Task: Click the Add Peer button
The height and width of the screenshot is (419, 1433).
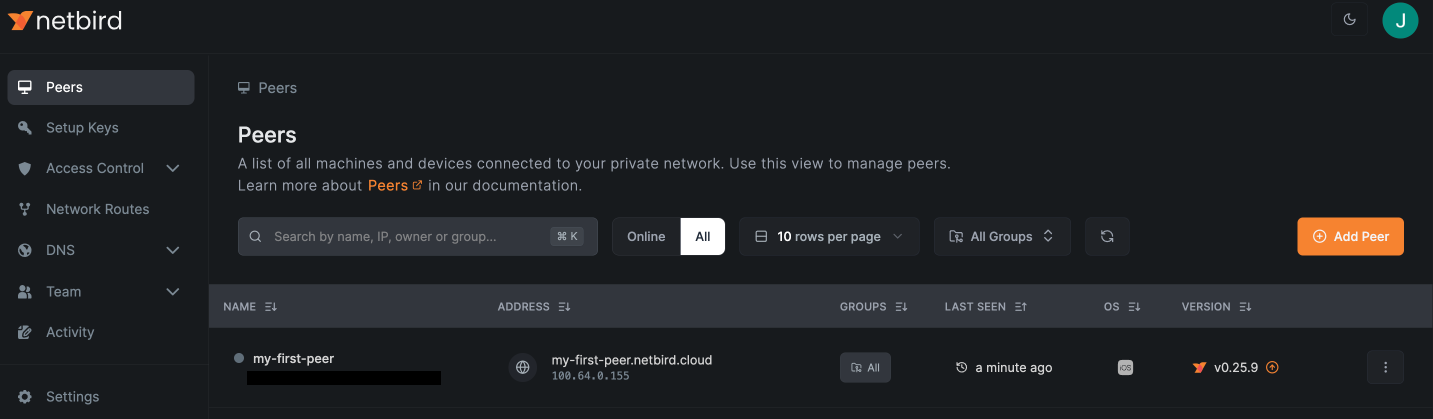Action: pyautogui.click(x=1350, y=236)
